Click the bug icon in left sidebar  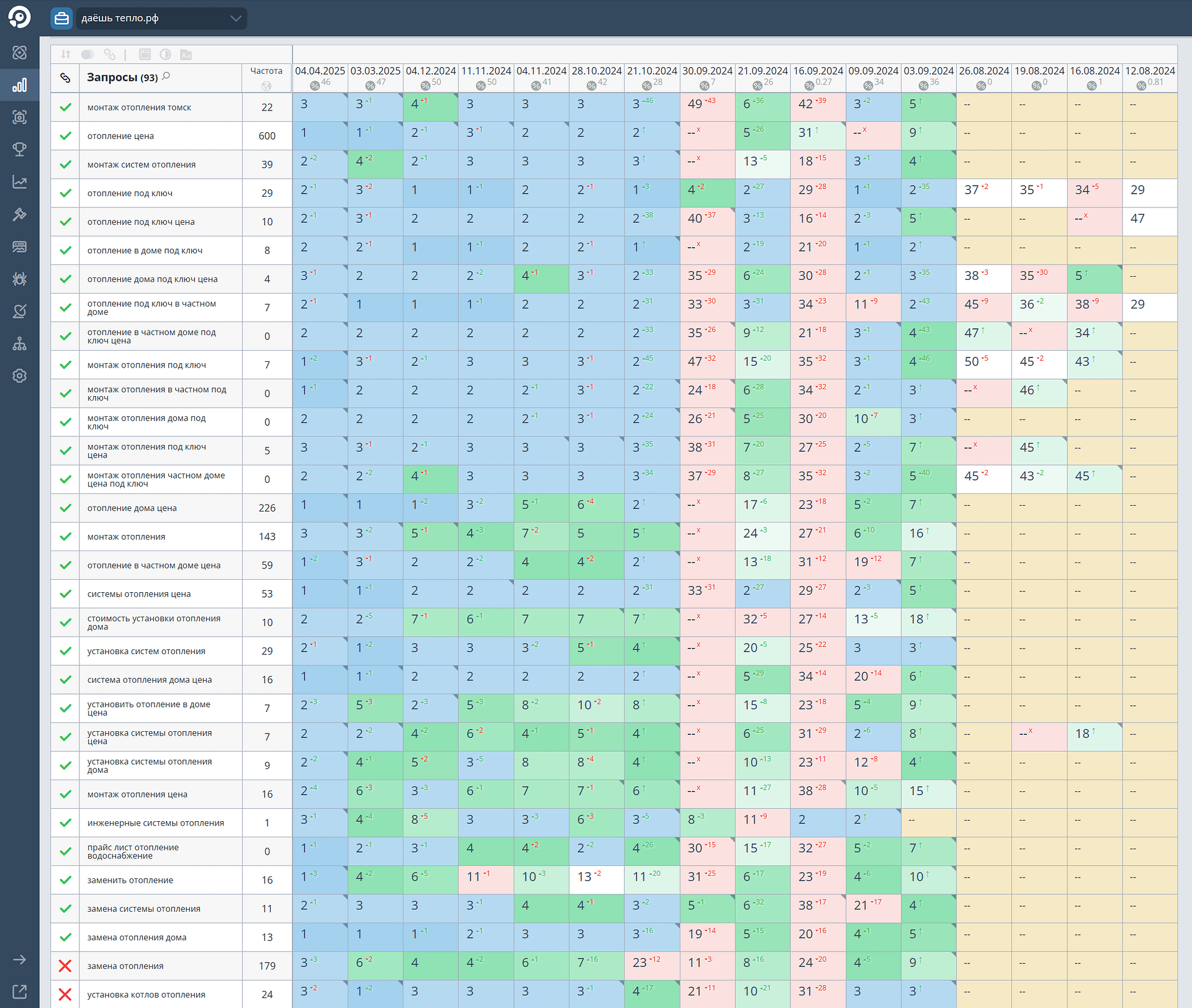point(19,279)
